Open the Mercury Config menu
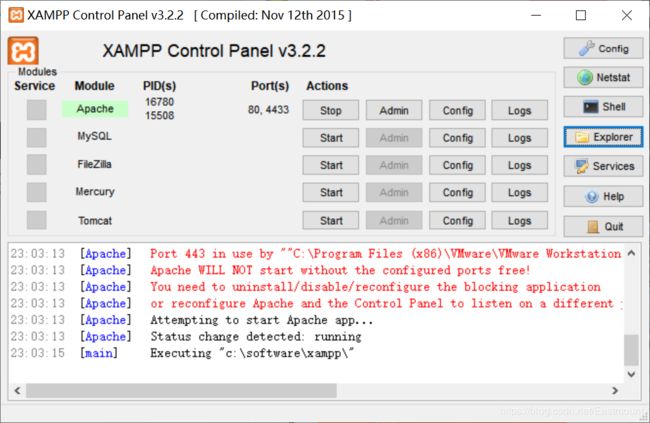This screenshot has height=423, width=650. pos(457,192)
